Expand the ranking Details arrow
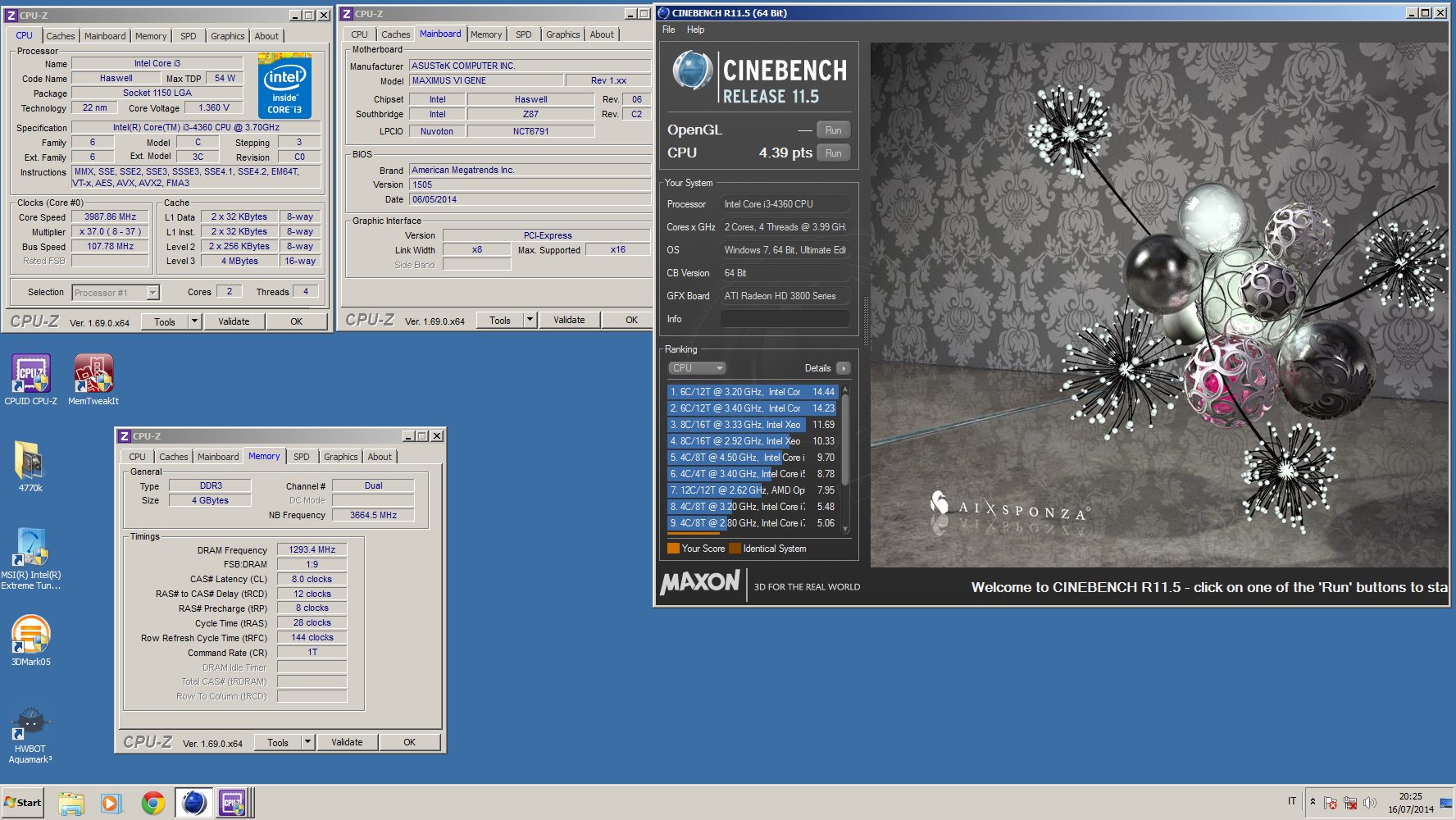This screenshot has height=820, width=1456. point(843,368)
